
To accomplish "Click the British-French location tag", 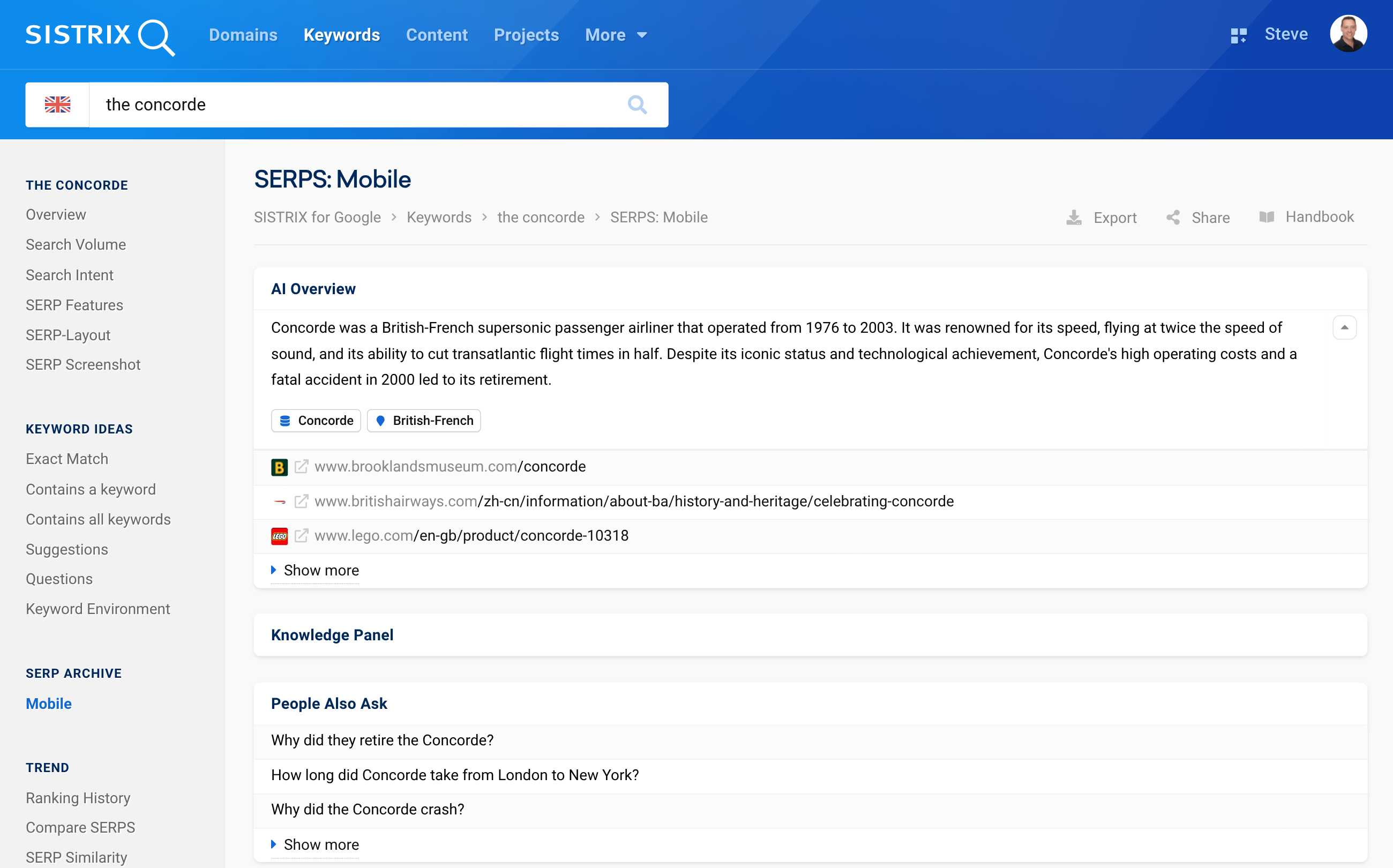I will click(x=424, y=421).
